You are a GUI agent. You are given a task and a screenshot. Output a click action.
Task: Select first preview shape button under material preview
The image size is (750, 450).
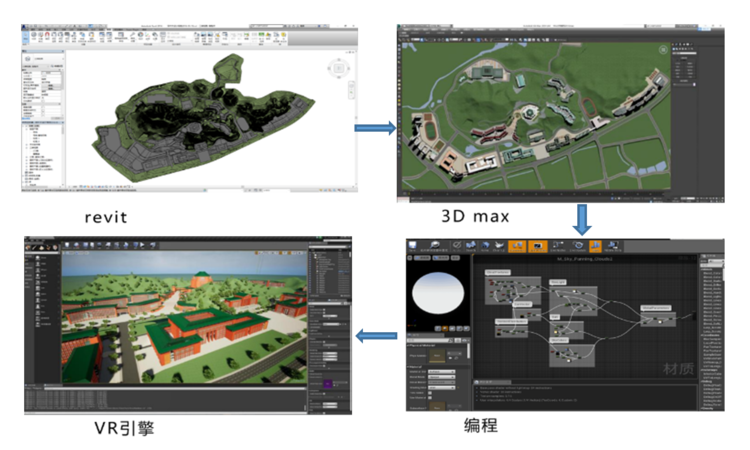(x=438, y=329)
